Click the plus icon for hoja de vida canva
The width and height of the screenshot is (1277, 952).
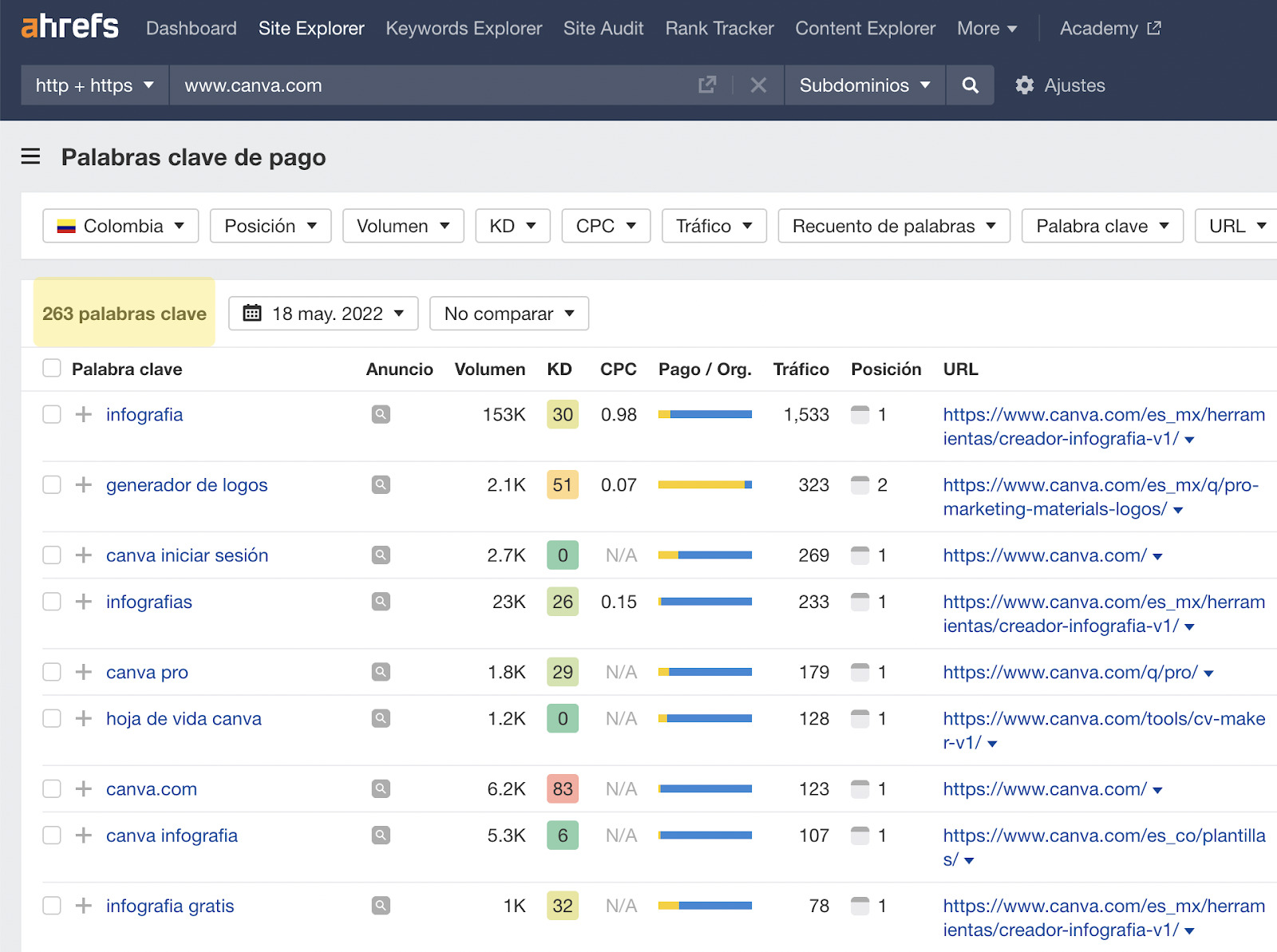(84, 718)
